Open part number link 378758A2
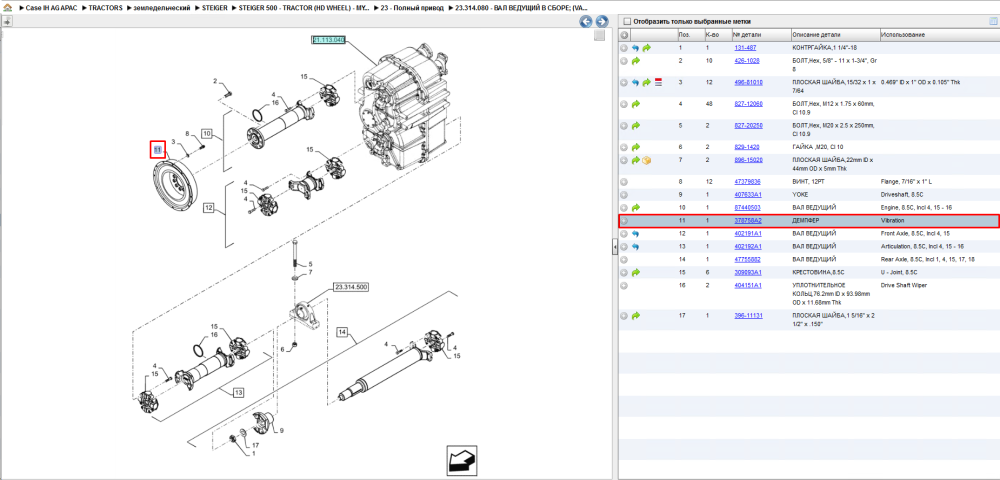This screenshot has width=1000, height=480. pos(748,221)
